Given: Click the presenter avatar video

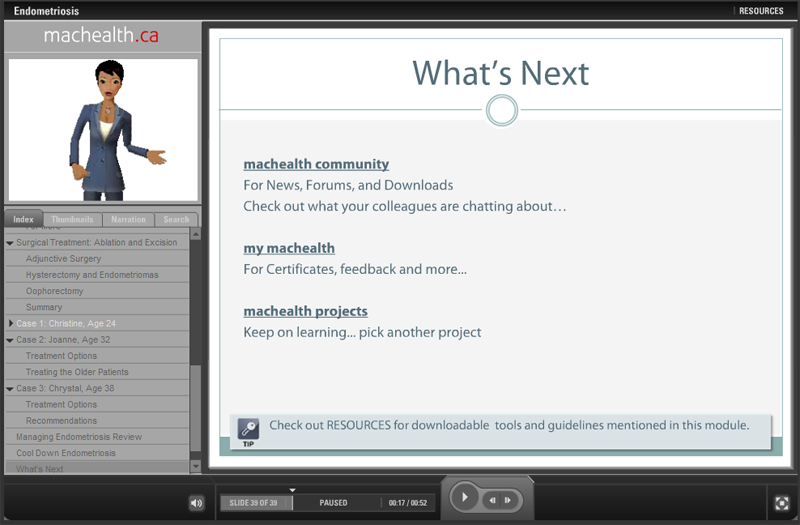Looking at the screenshot, I should coord(103,130).
